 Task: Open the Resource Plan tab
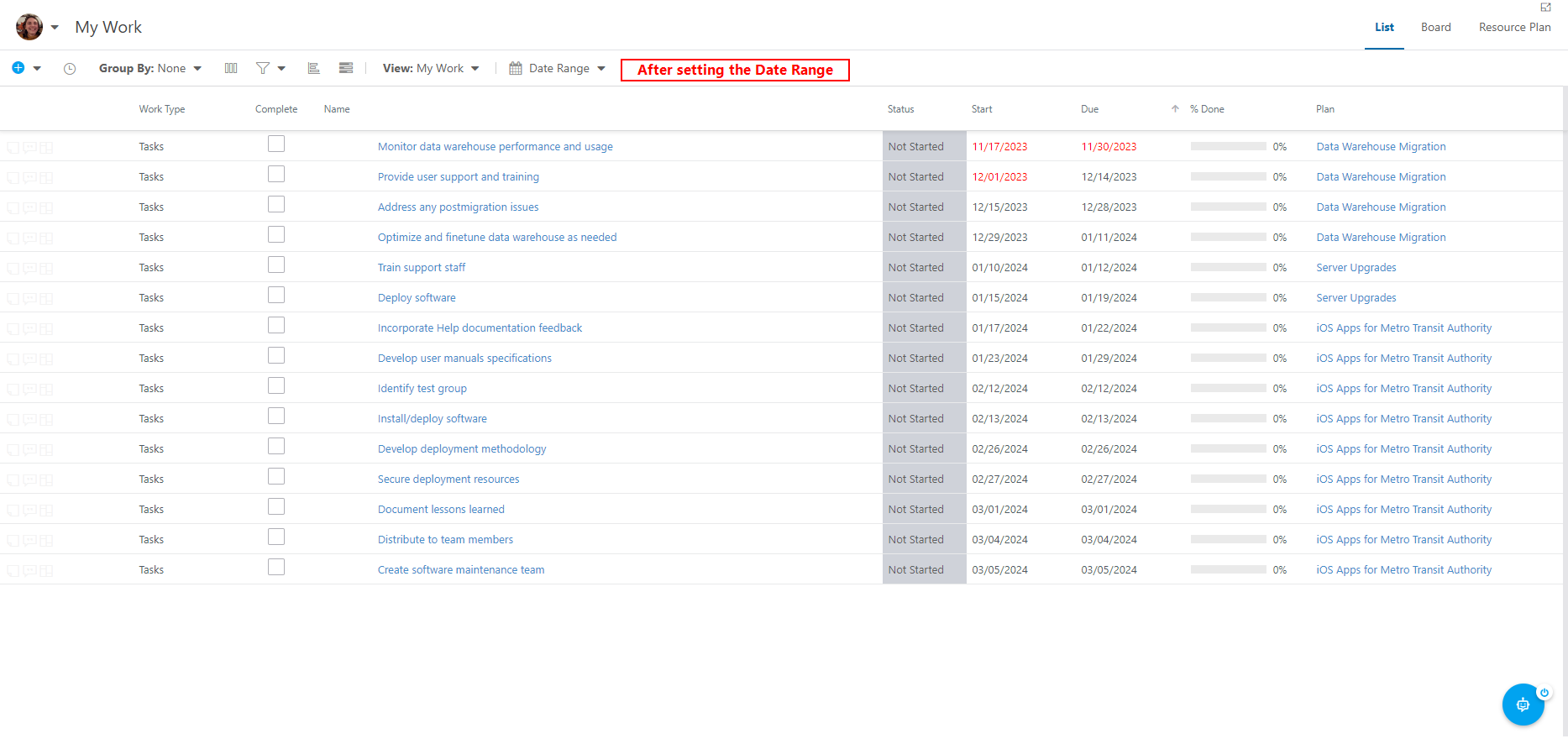point(1514,27)
